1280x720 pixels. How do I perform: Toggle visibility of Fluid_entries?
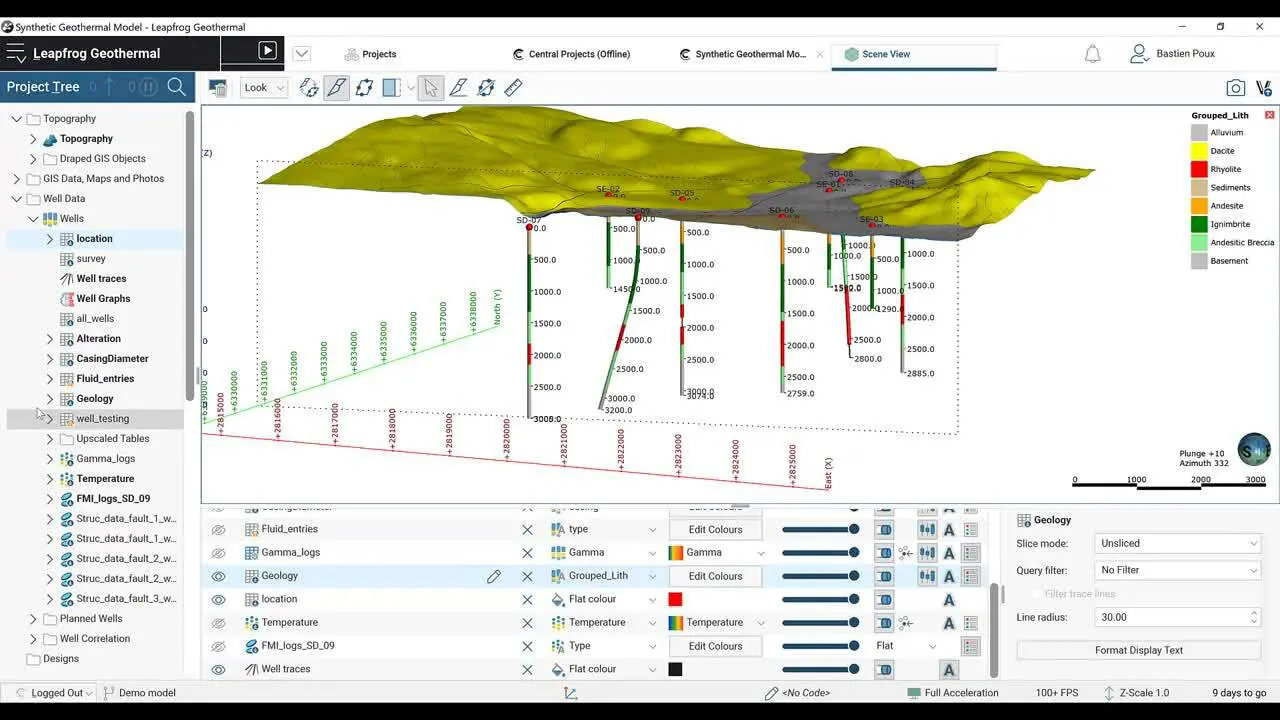pos(218,530)
